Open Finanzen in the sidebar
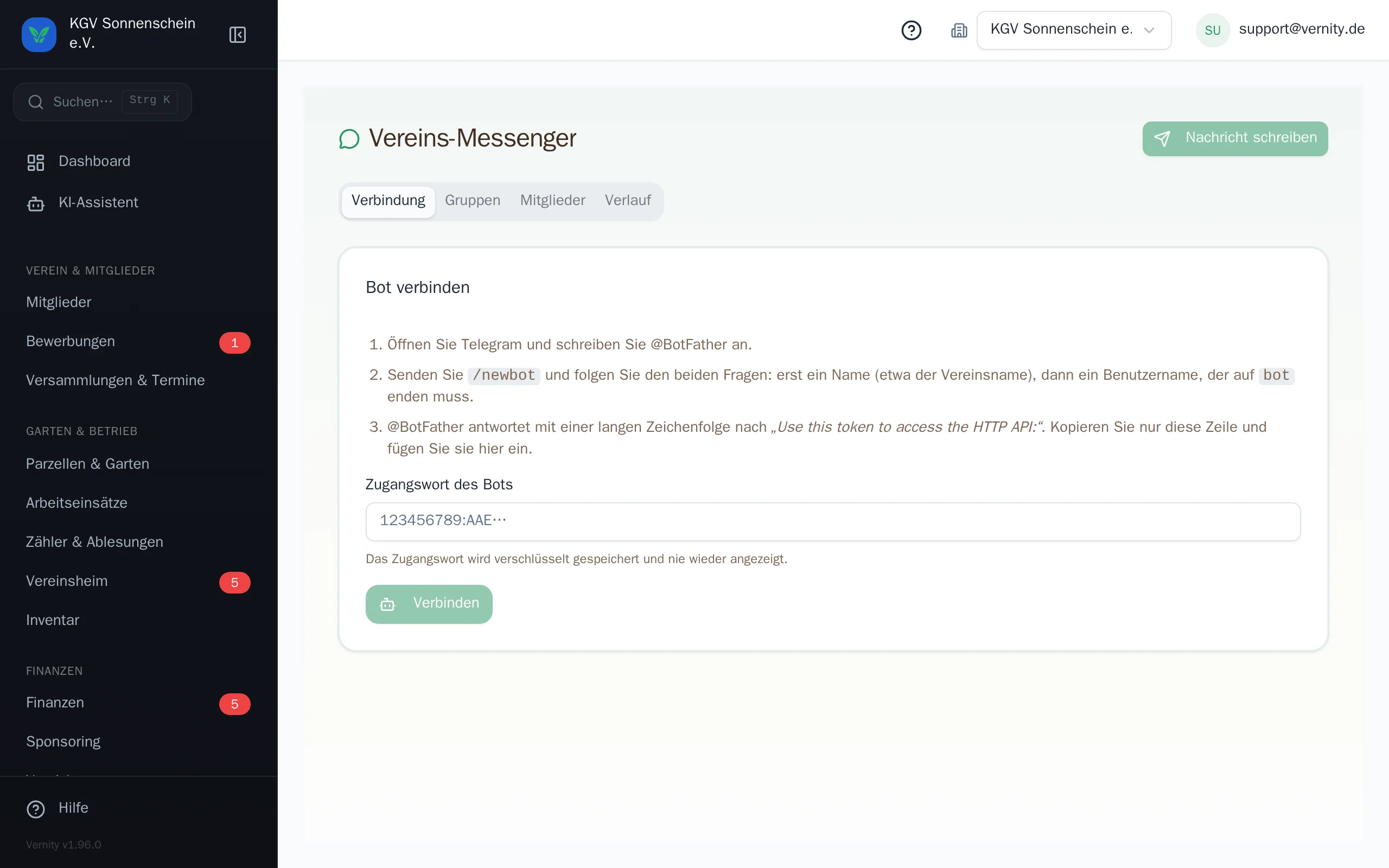 click(138, 703)
